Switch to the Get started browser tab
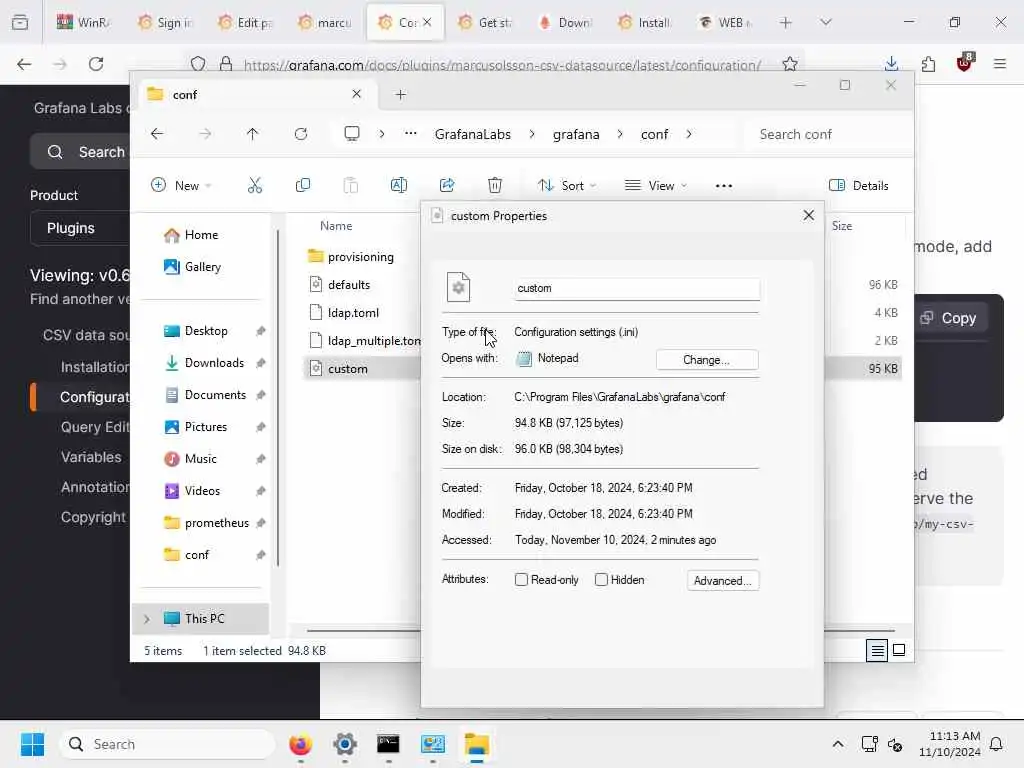 click(486, 23)
